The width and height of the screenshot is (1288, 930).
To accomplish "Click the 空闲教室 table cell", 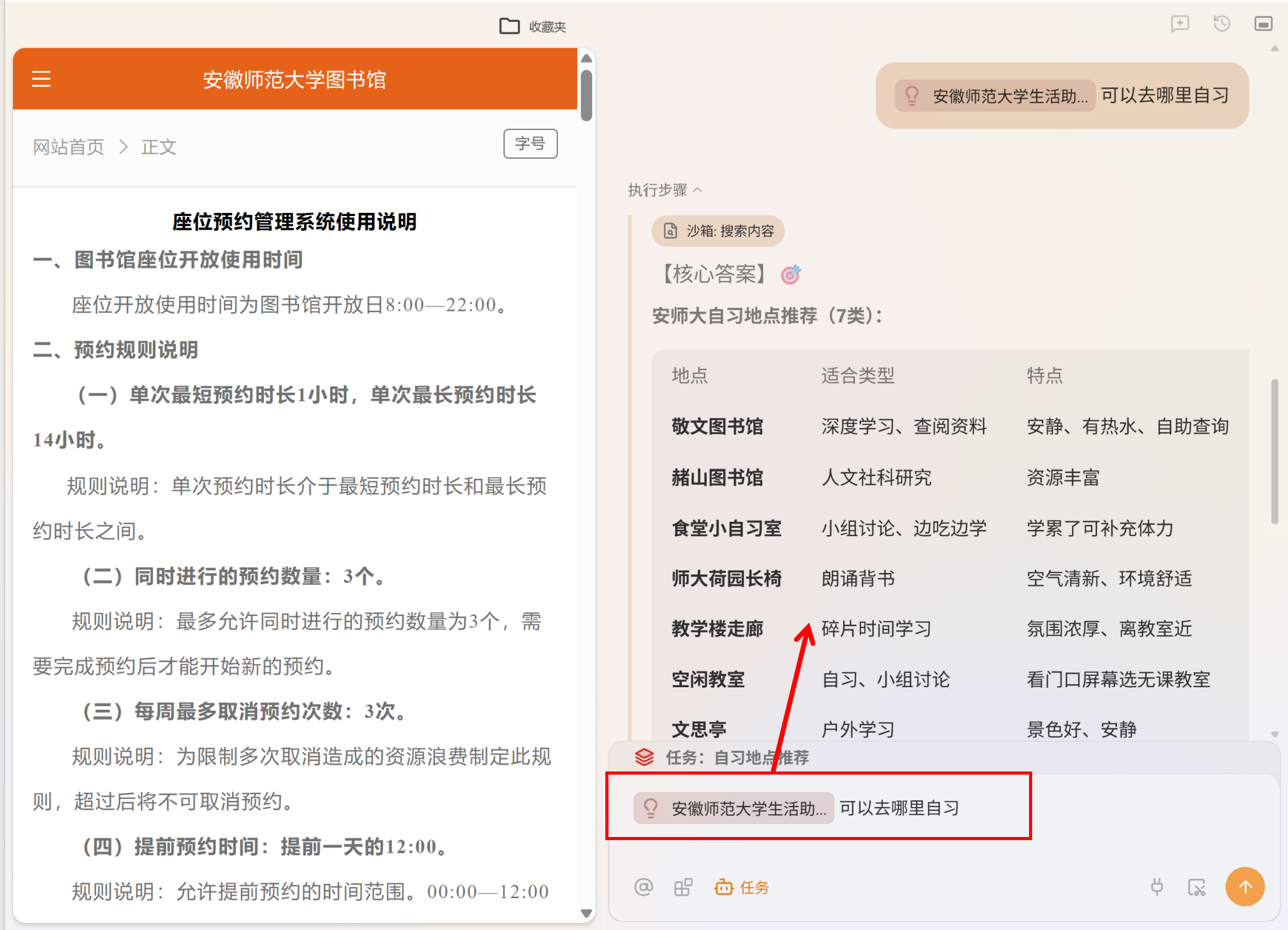I will pyautogui.click(x=708, y=679).
